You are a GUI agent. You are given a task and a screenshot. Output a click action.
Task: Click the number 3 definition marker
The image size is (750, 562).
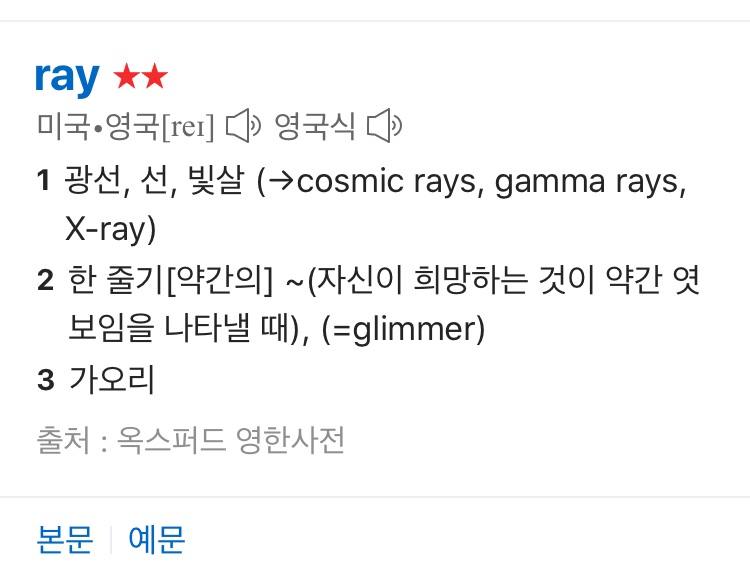tap(44, 380)
